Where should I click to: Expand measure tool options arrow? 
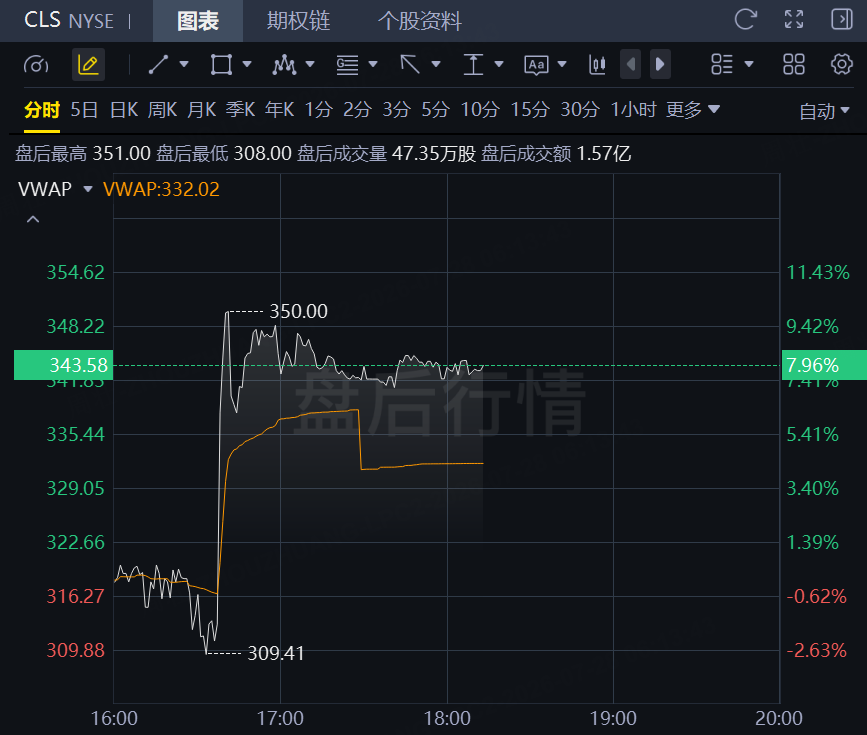coord(499,64)
